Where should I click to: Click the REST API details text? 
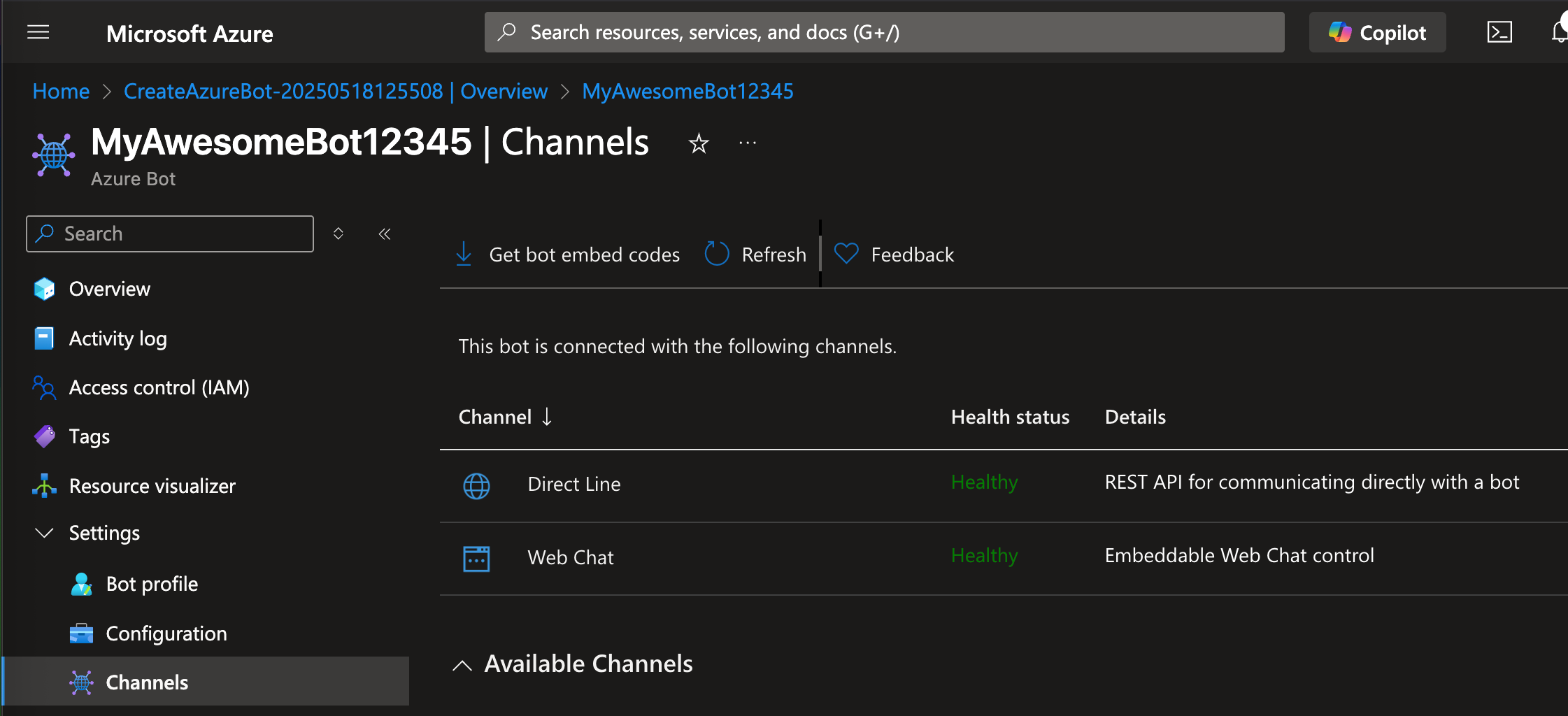1311,482
